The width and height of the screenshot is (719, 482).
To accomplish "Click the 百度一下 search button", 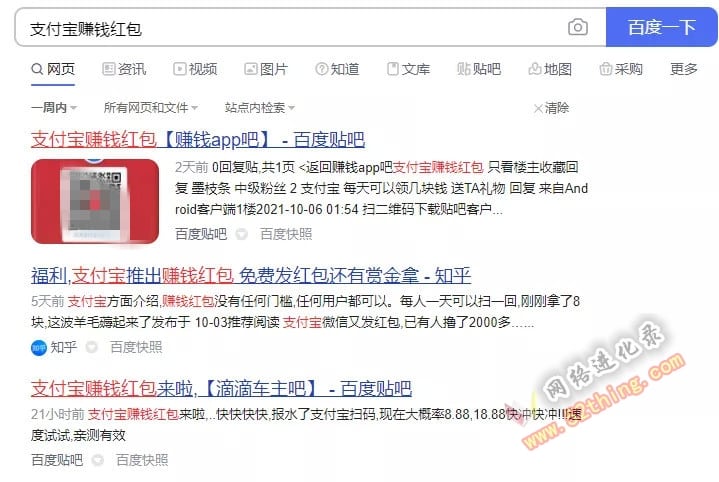I will pyautogui.click(x=662, y=28).
